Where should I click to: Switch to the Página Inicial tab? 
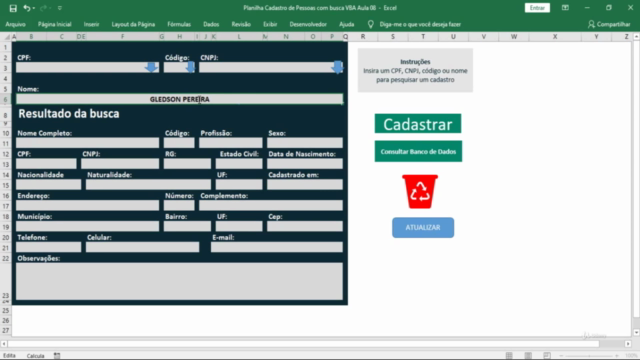tap(55, 24)
